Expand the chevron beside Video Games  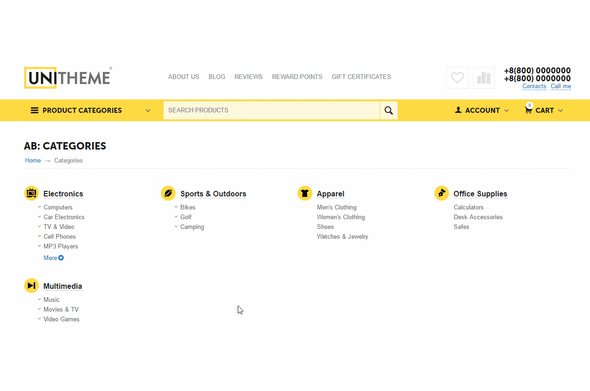pyautogui.click(x=39, y=319)
